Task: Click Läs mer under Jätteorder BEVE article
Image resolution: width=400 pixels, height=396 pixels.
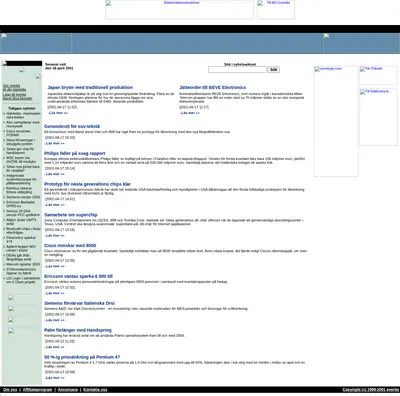Action: [x=190, y=113]
